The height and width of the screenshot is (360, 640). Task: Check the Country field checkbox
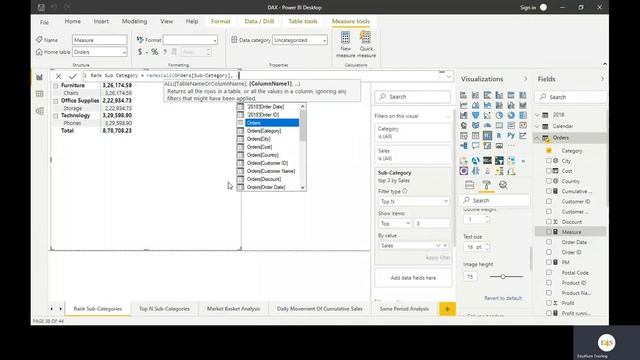tap(549, 181)
